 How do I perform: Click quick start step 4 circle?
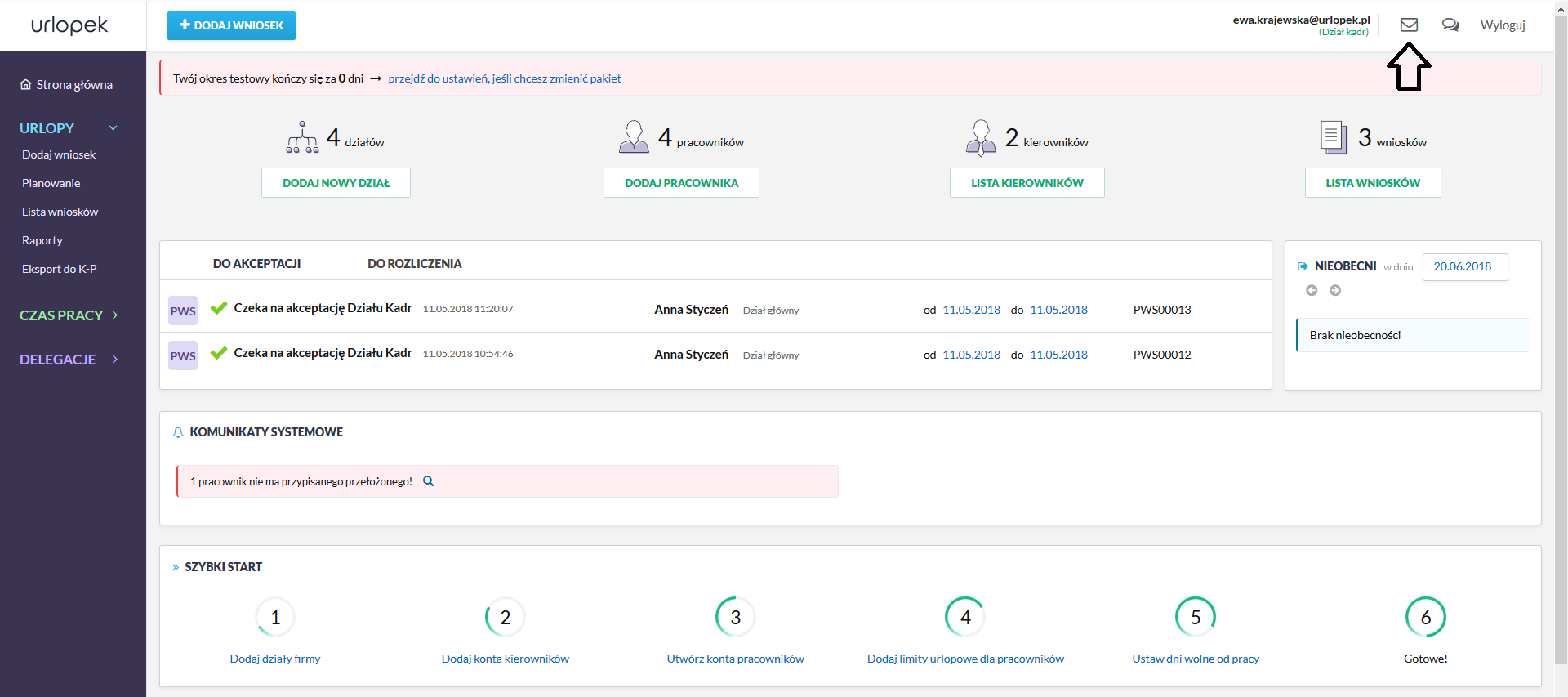coord(965,617)
